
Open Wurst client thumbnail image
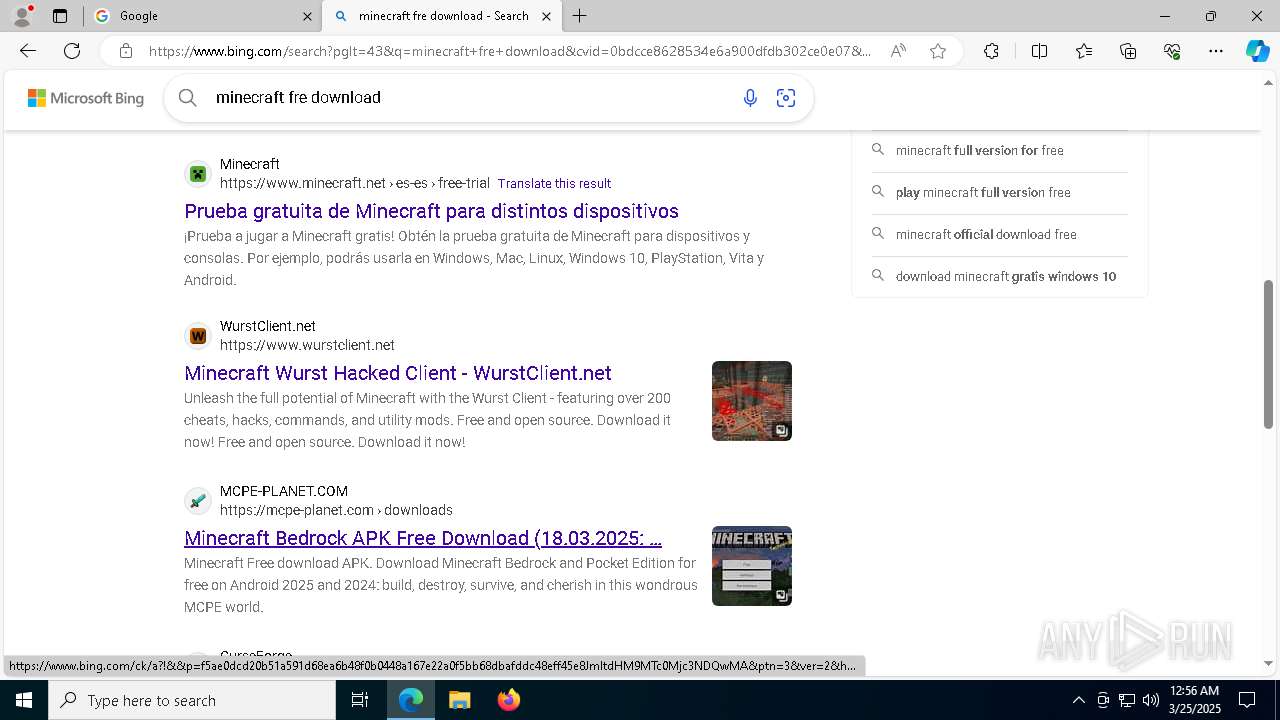(x=752, y=401)
